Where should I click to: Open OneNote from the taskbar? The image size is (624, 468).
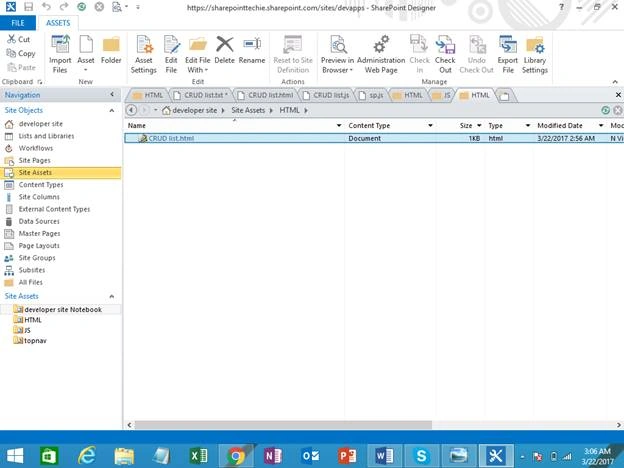273,455
